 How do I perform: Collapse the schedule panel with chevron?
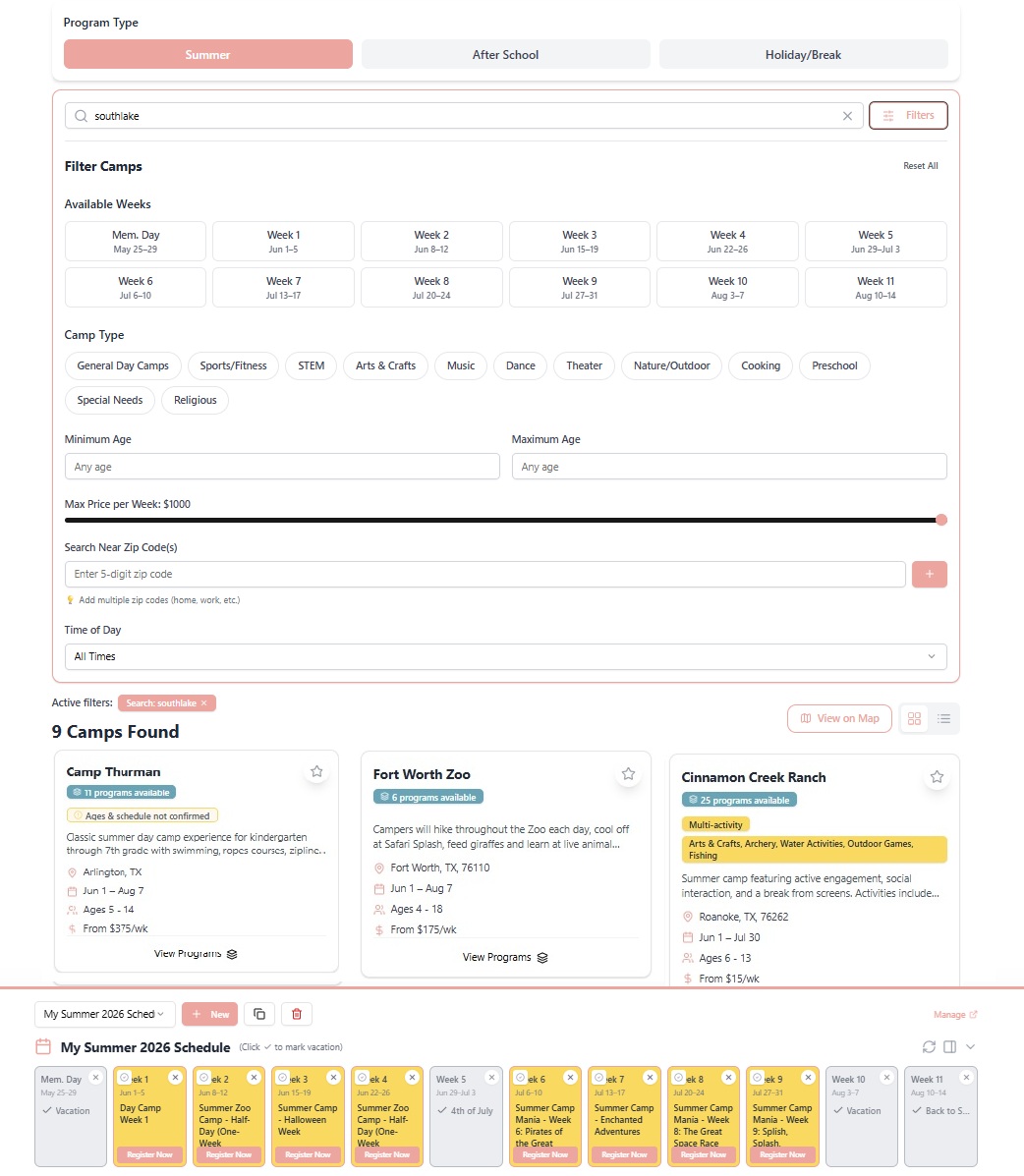coord(970,1046)
